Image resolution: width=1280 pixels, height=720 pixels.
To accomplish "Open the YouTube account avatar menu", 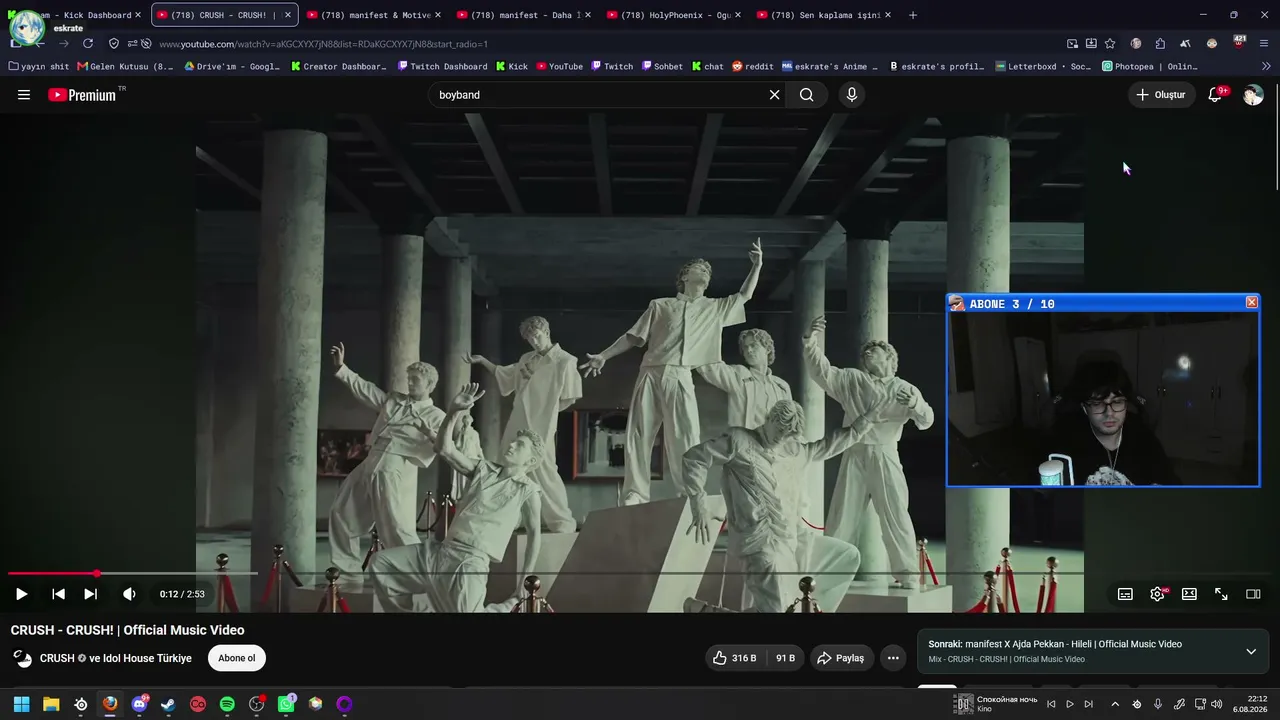I will [1253, 95].
